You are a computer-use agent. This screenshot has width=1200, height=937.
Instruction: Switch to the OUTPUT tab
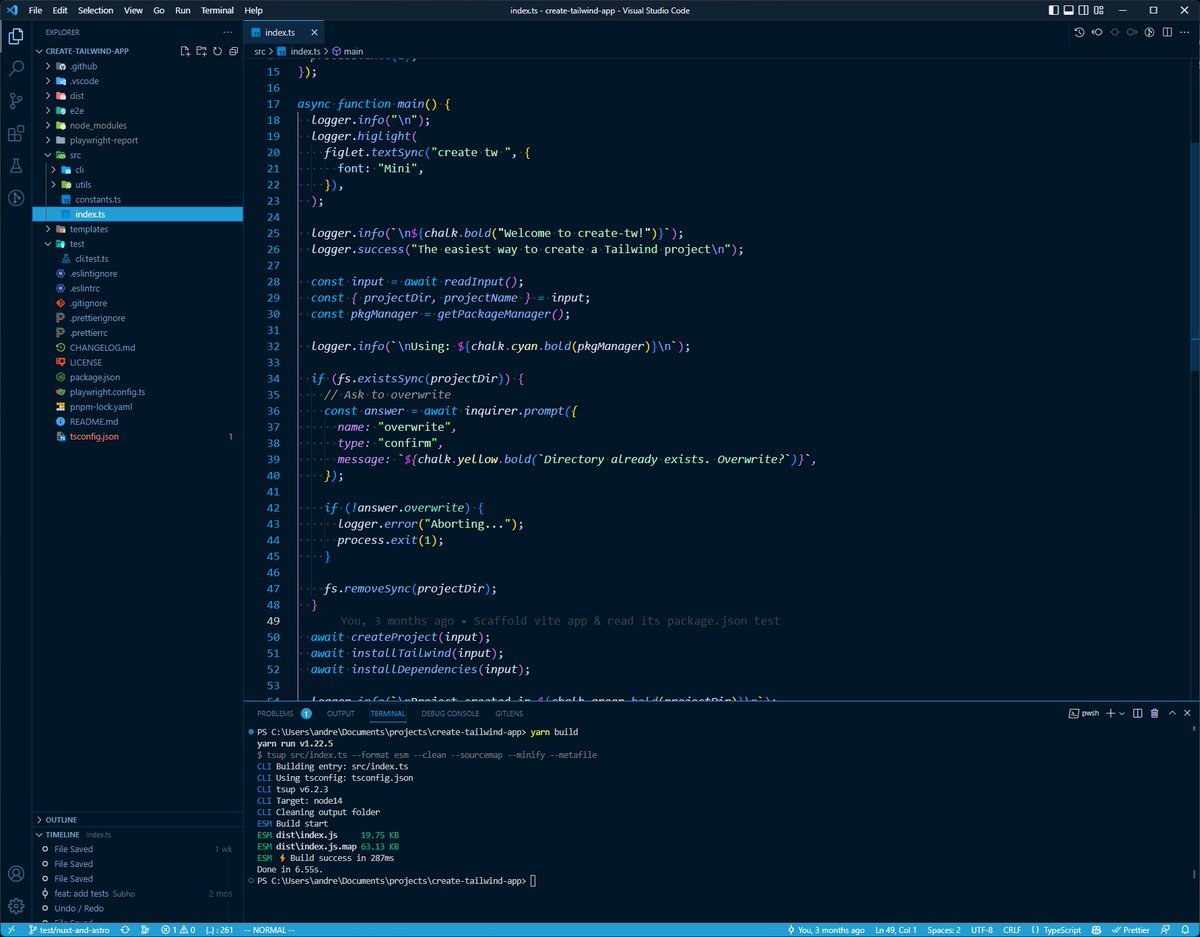click(x=340, y=713)
